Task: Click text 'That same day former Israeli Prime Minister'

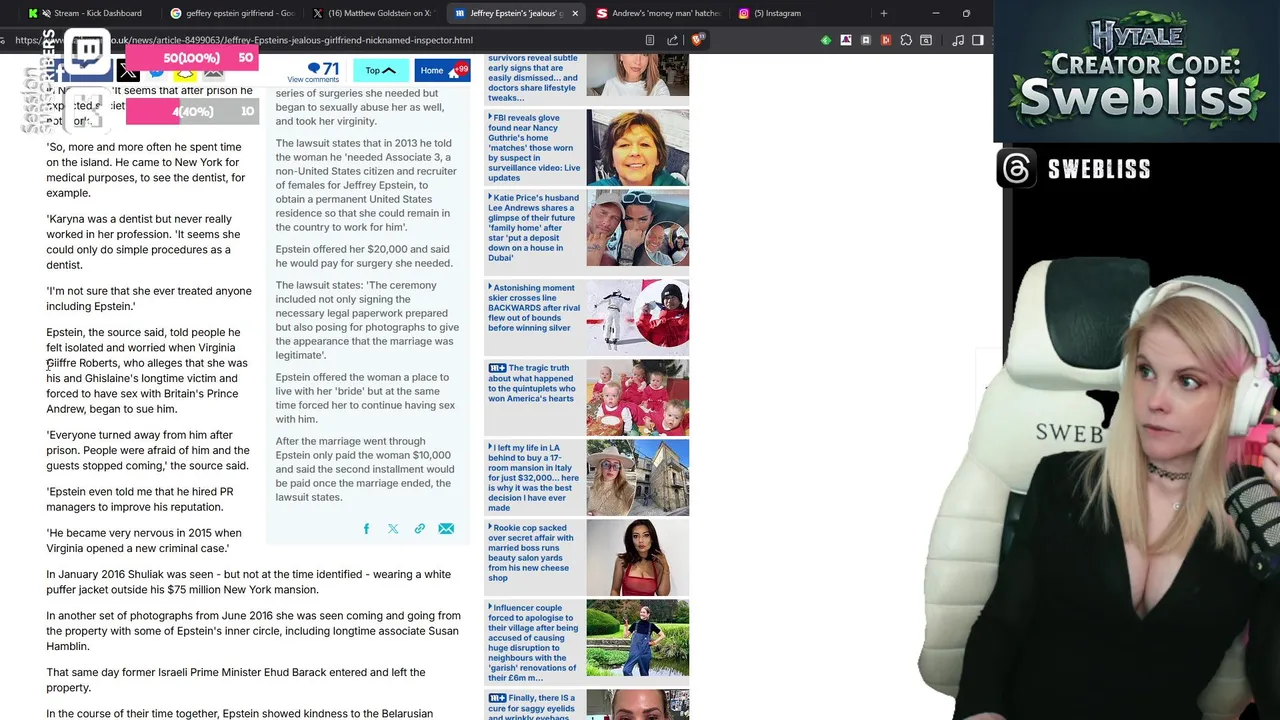Action: pyautogui.click(x=236, y=680)
